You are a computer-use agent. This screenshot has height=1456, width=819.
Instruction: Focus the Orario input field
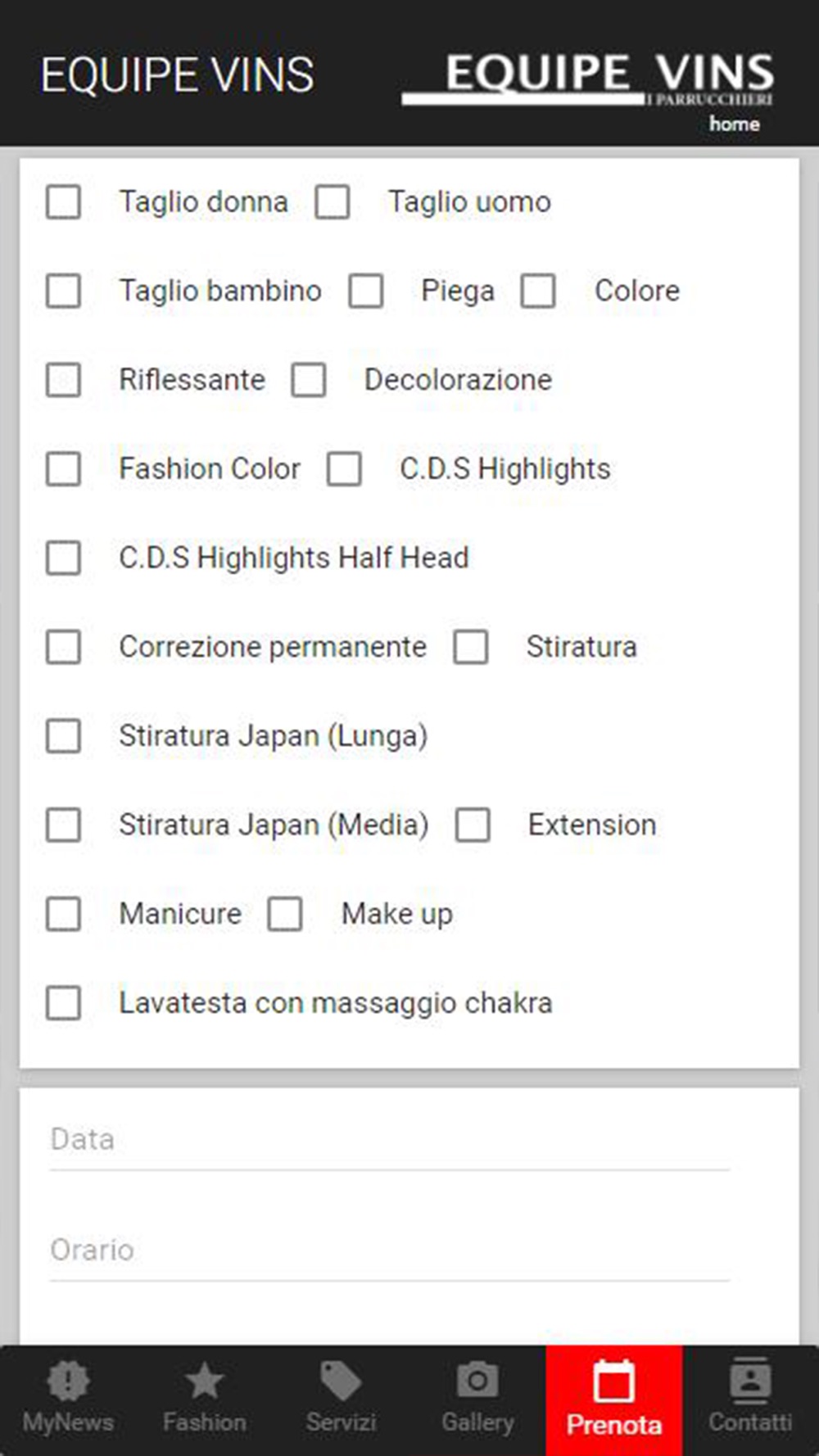click(x=389, y=1250)
